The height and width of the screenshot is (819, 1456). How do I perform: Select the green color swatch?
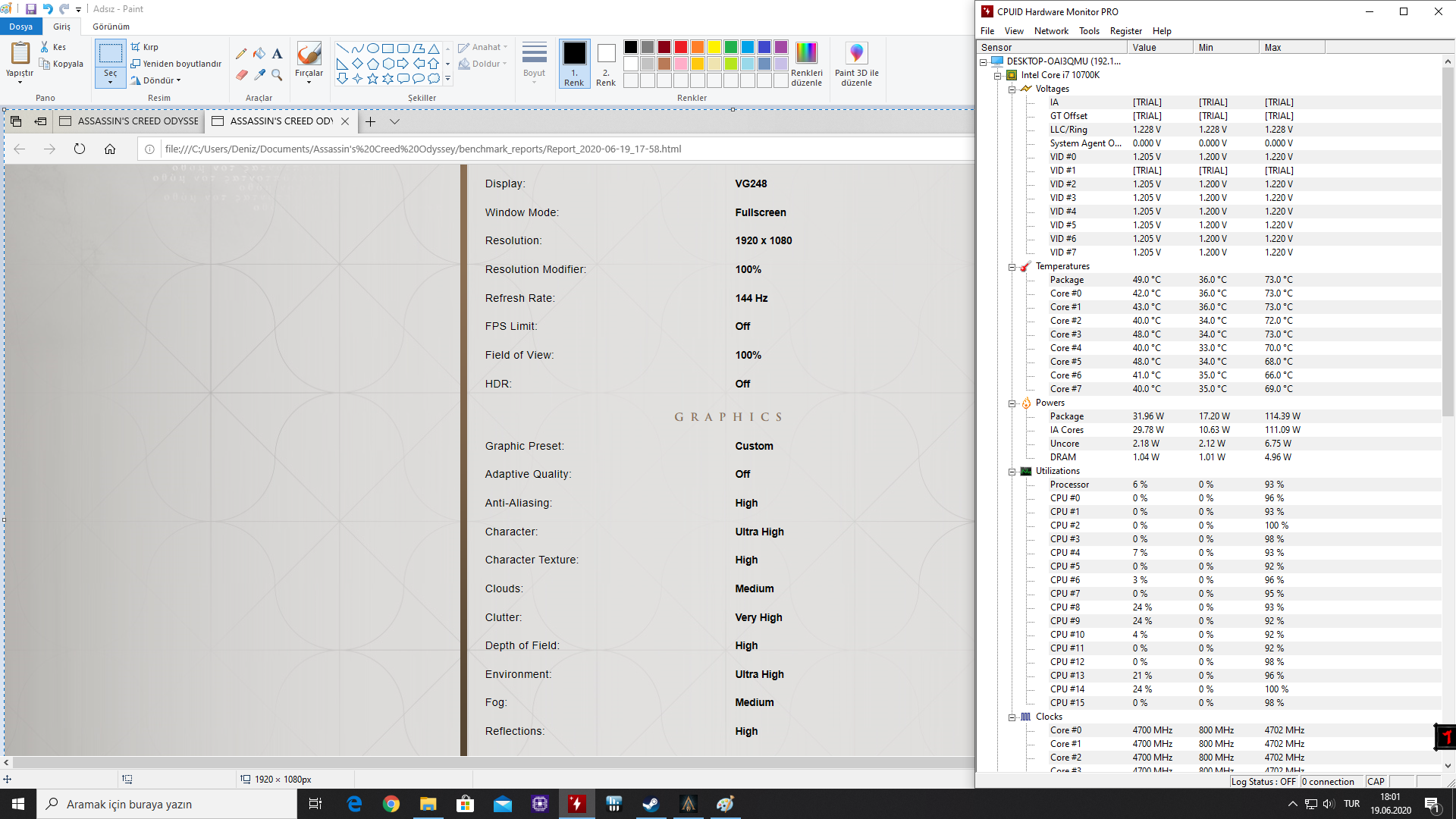(731, 47)
